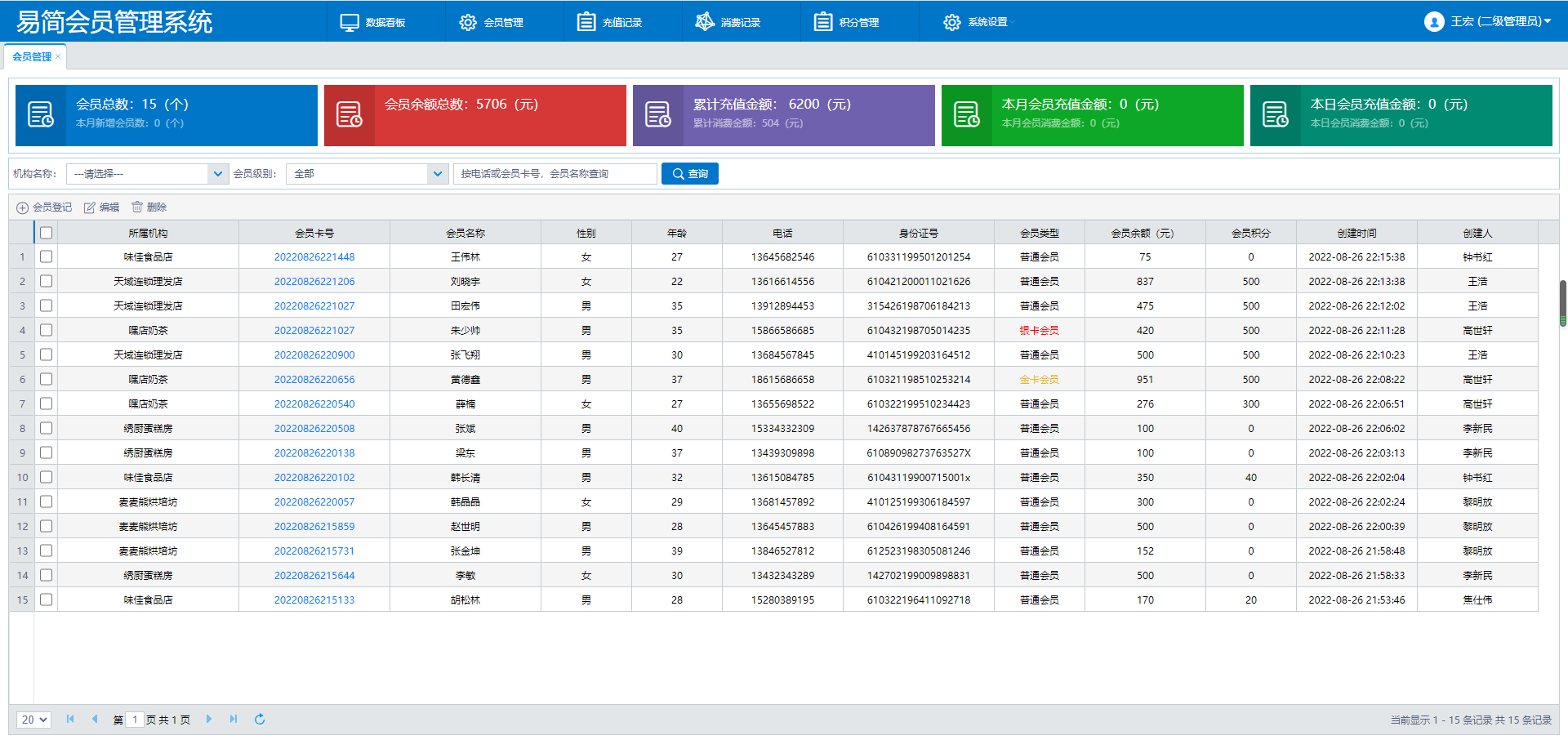Click the 编辑 pencil icon
This screenshot has height=740, width=1568.
pyautogui.click(x=90, y=207)
